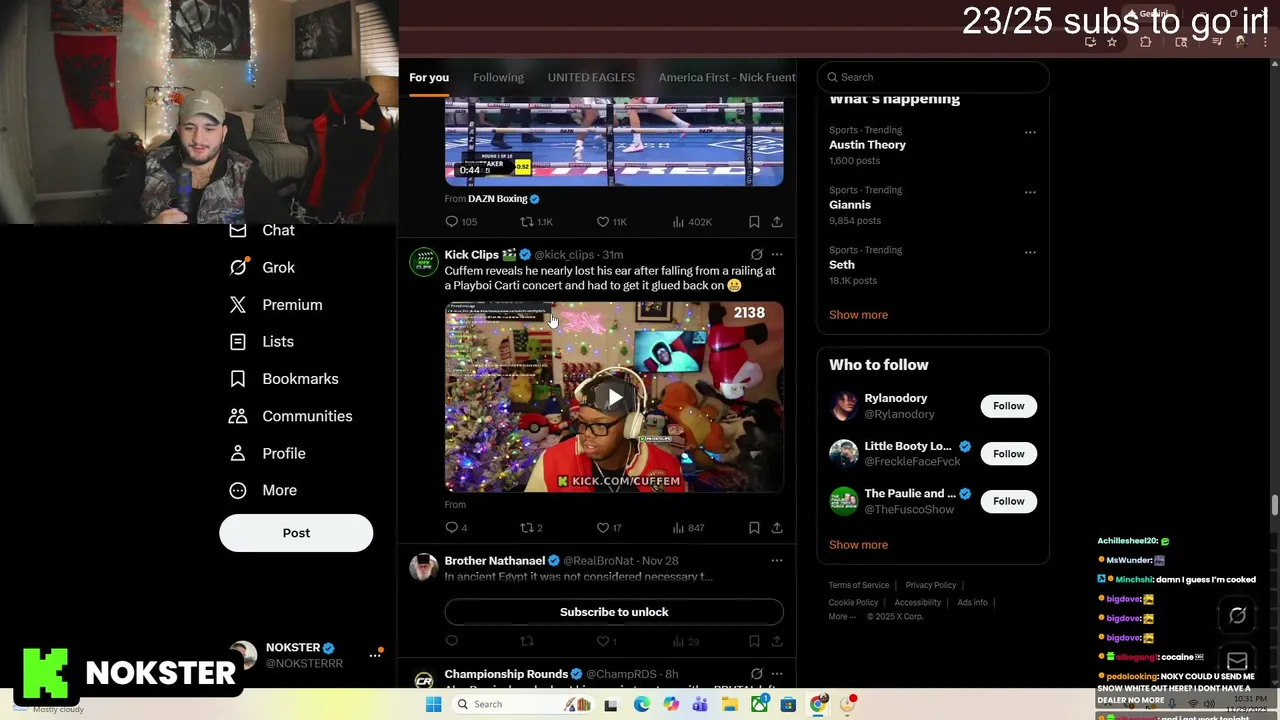The width and height of the screenshot is (1280, 720).
Task: Show more accounts under Who to follow
Action: point(858,545)
